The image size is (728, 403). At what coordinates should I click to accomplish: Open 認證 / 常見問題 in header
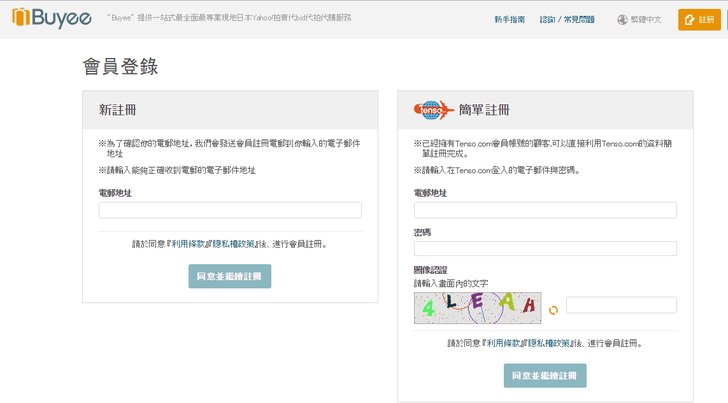[567, 20]
